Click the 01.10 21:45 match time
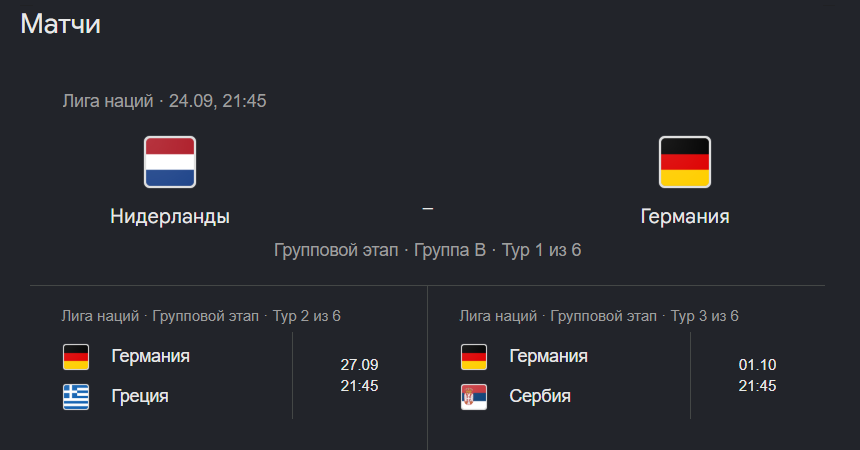Screen dimensions: 860x450 [757, 375]
